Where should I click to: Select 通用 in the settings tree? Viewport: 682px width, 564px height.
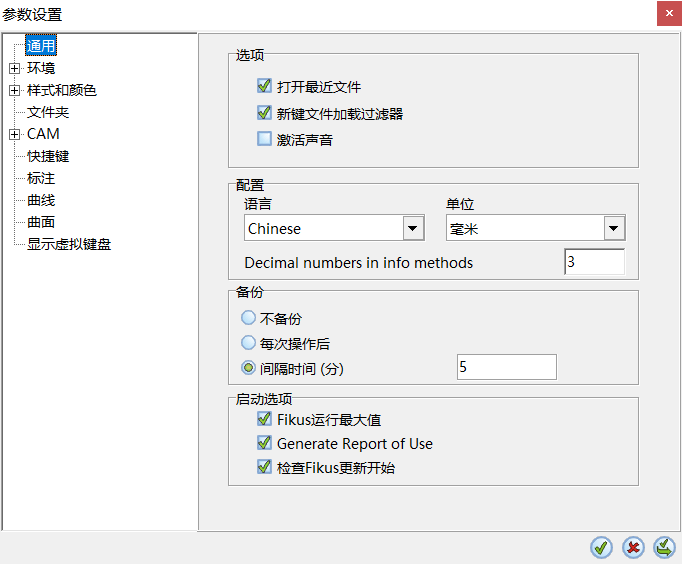tap(41, 46)
